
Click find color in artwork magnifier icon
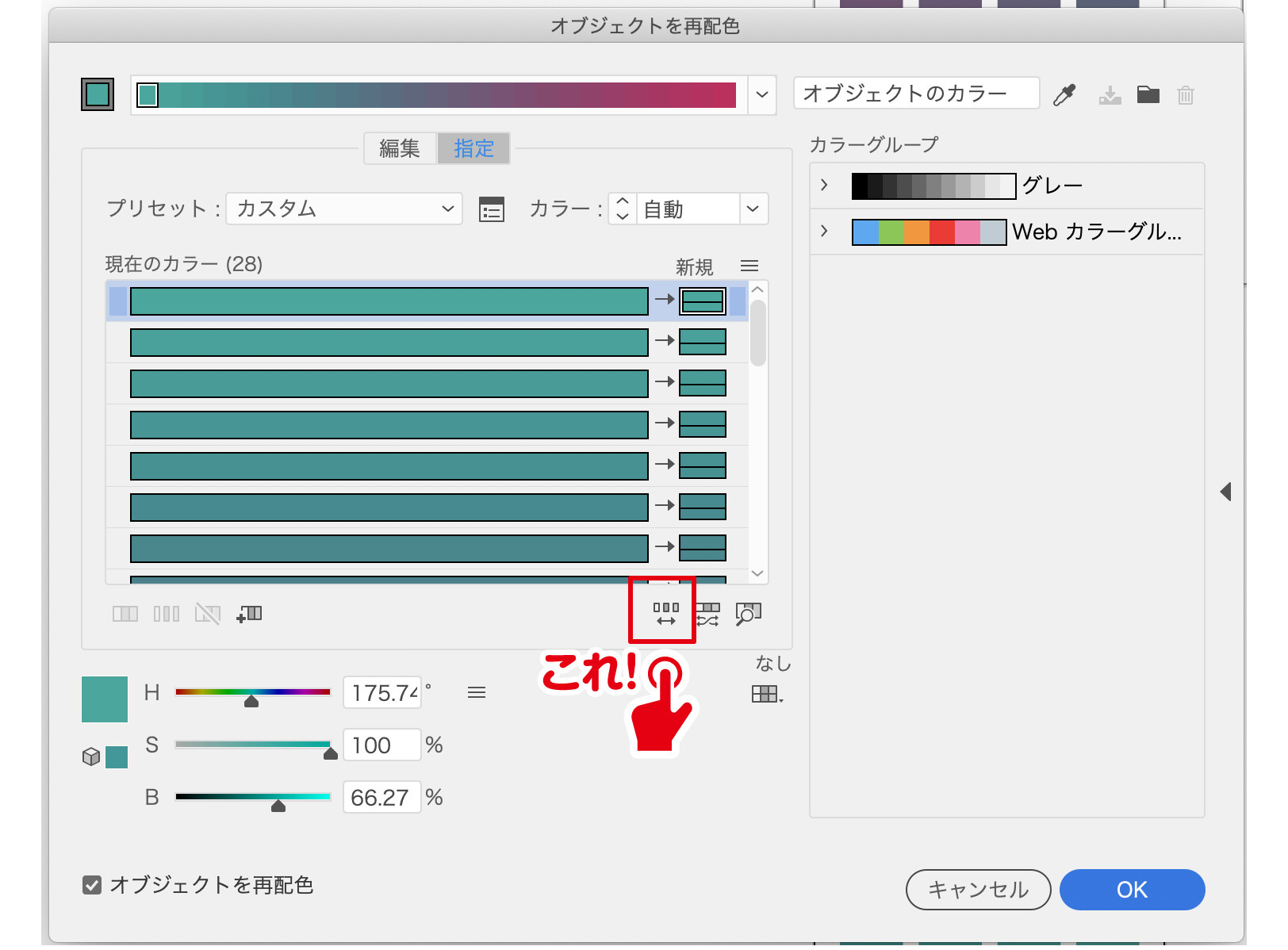point(748,614)
